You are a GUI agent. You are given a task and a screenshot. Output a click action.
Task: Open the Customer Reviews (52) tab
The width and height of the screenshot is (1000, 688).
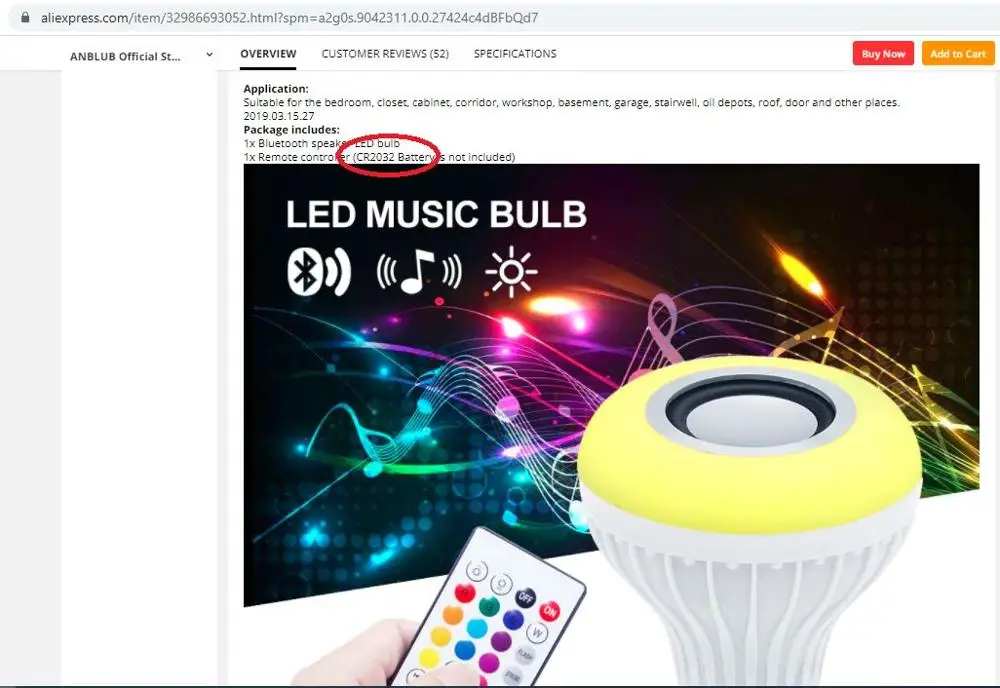click(385, 54)
